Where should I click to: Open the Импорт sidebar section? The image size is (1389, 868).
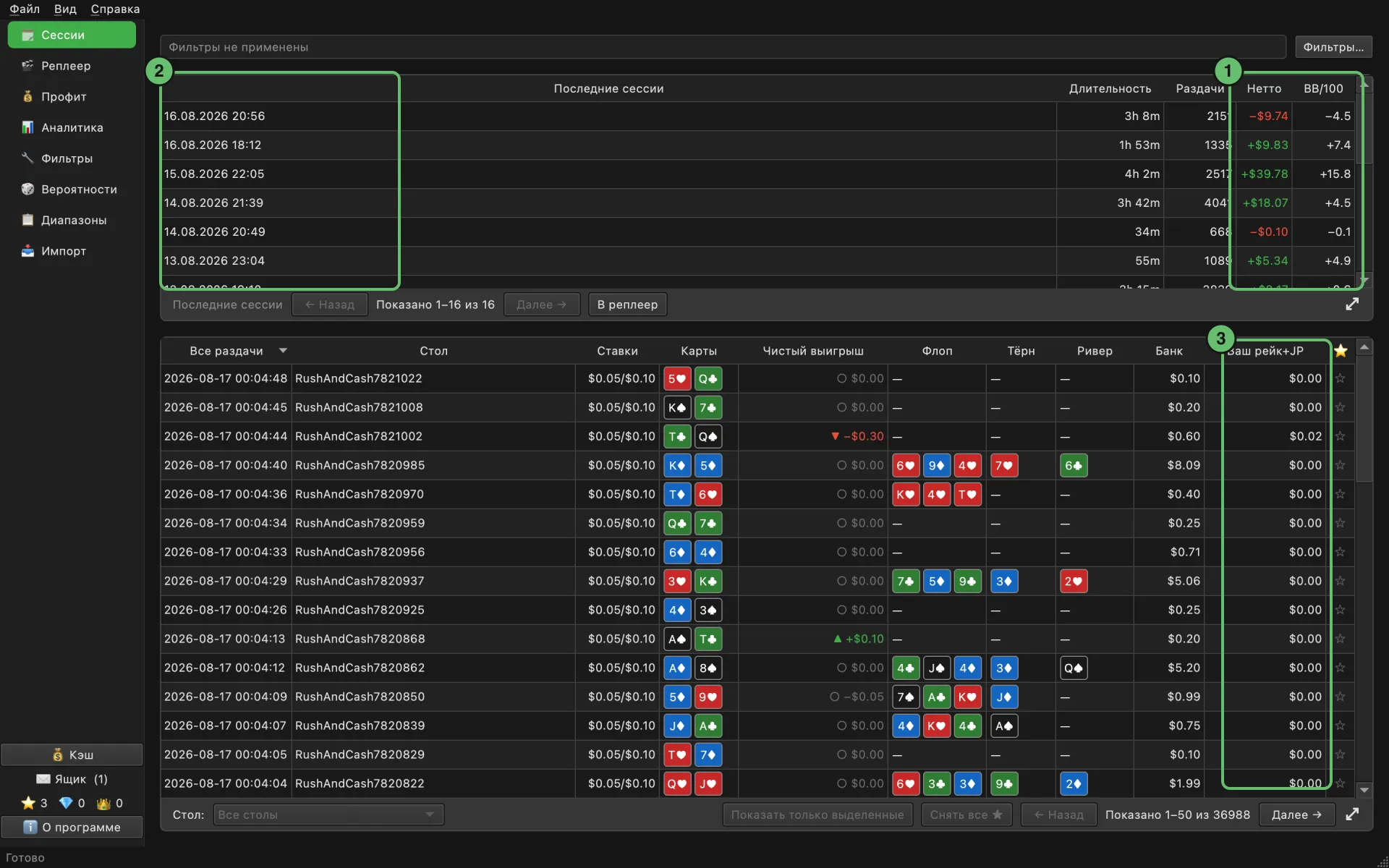click(71, 251)
